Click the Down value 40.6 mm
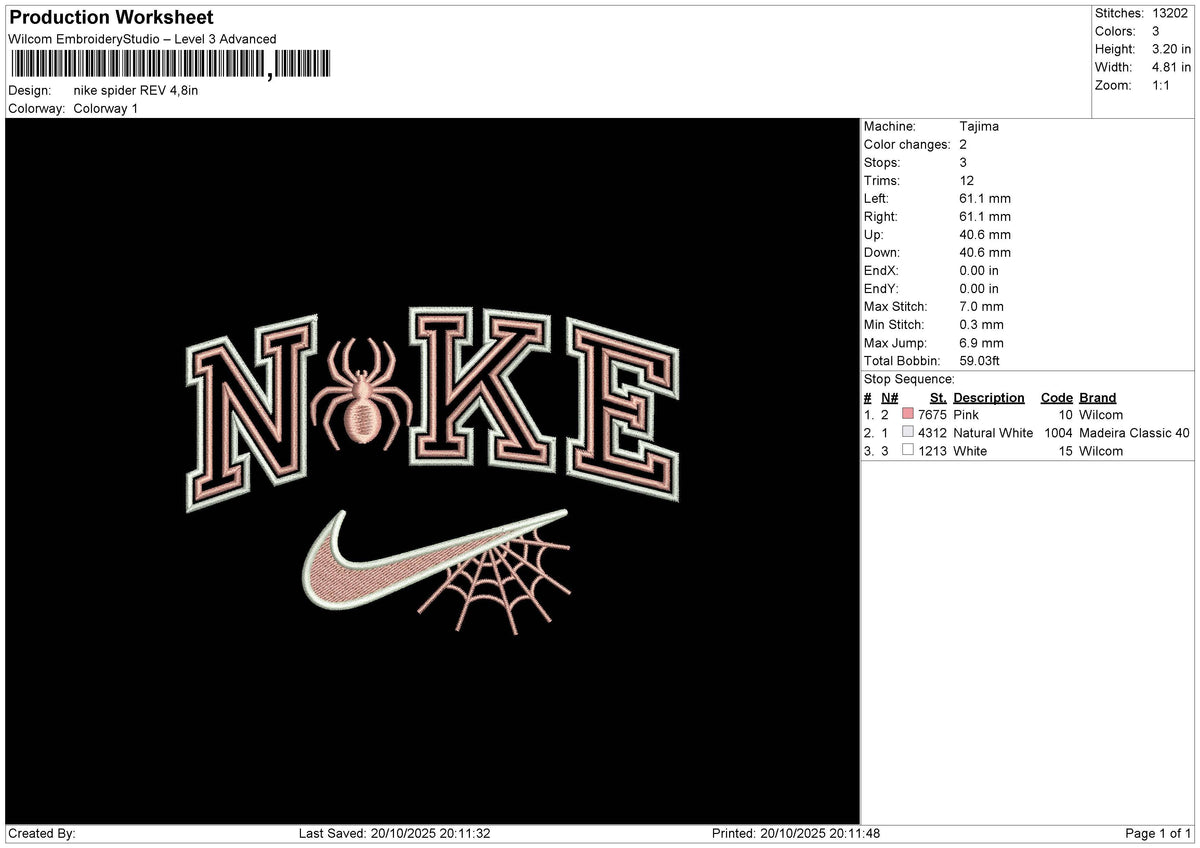Viewport: 1200px width, 848px height. pyautogui.click(x=985, y=253)
